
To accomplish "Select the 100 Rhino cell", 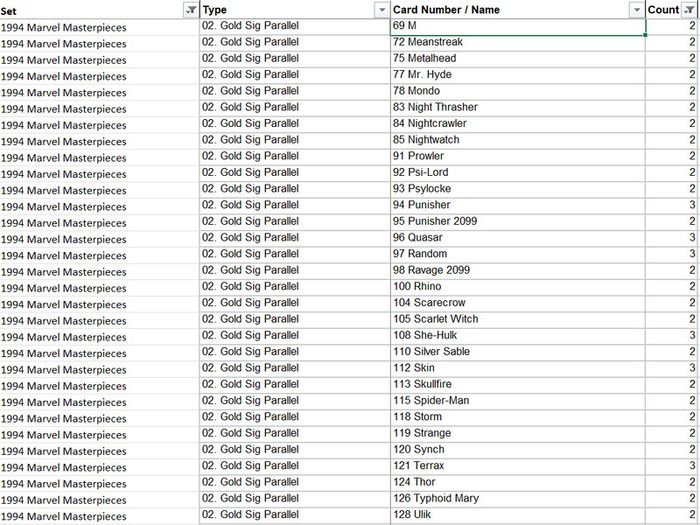I will tap(518, 287).
